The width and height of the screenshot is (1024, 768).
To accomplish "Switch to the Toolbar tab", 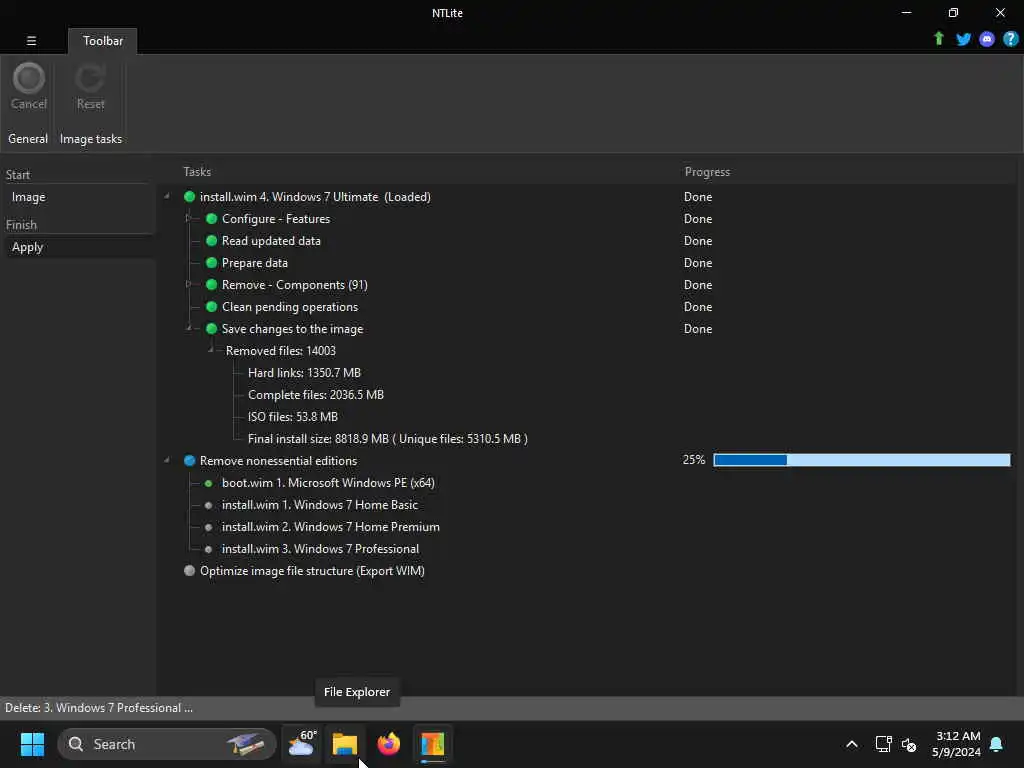I will coord(103,40).
